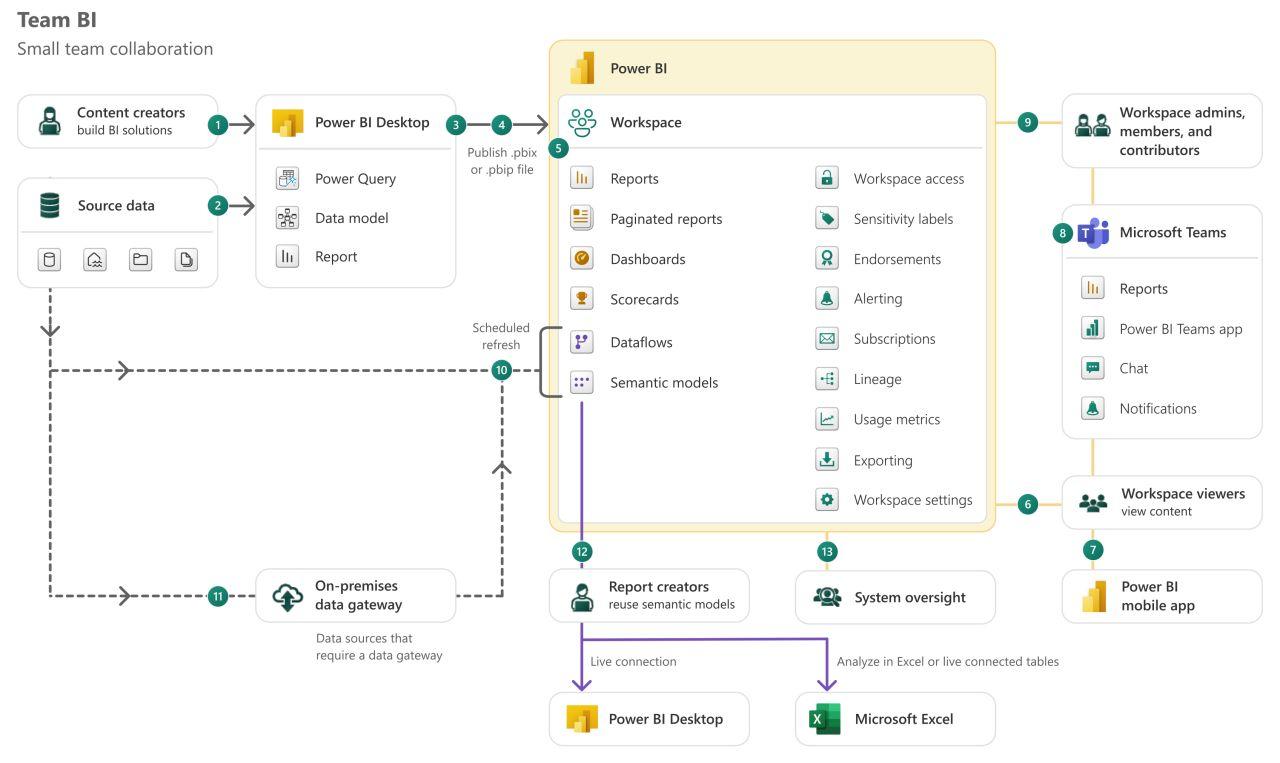The height and width of the screenshot is (763, 1280).
Task: Click the 'build BI solutions' subtext
Action: coord(124,130)
